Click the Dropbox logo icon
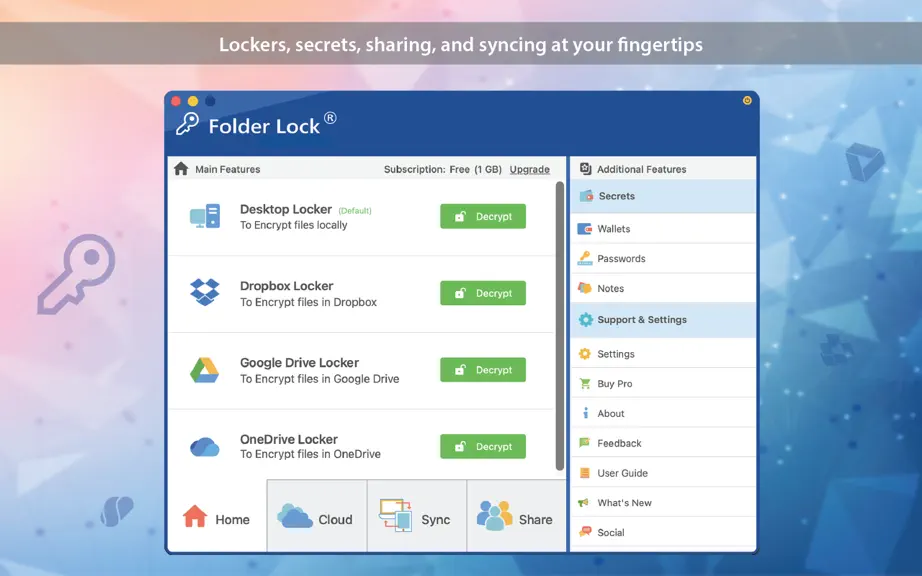 (205, 292)
